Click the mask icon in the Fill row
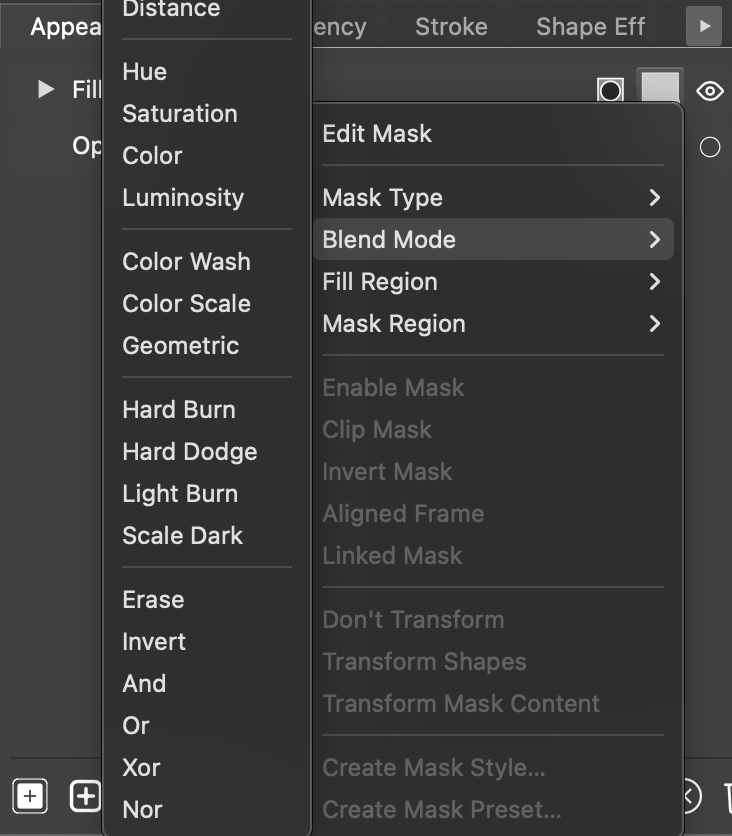This screenshot has height=836, width=732. pyautogui.click(x=610, y=91)
